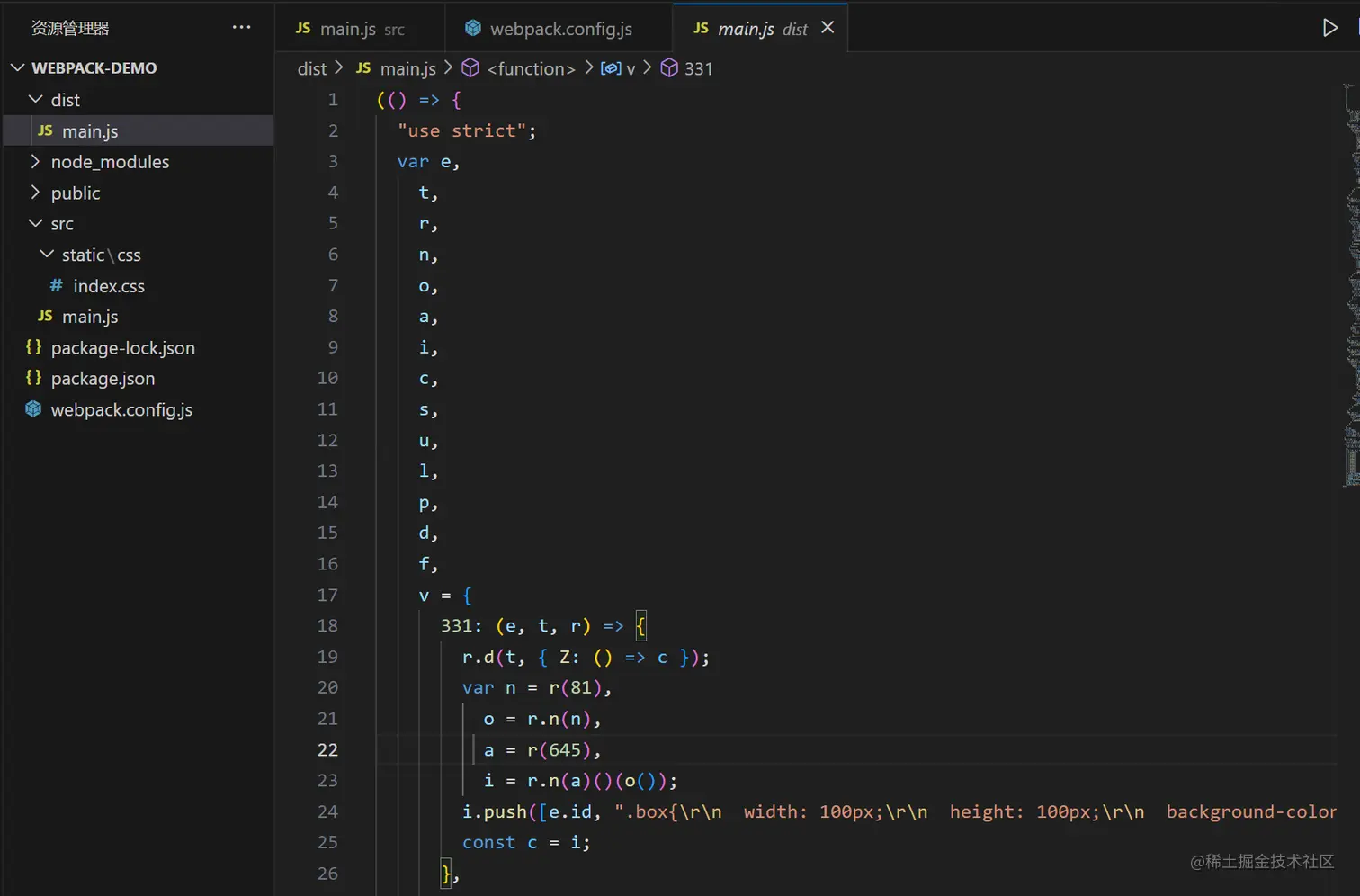Open the explorer more actions ellipsis
The image size is (1360, 896).
241,27
